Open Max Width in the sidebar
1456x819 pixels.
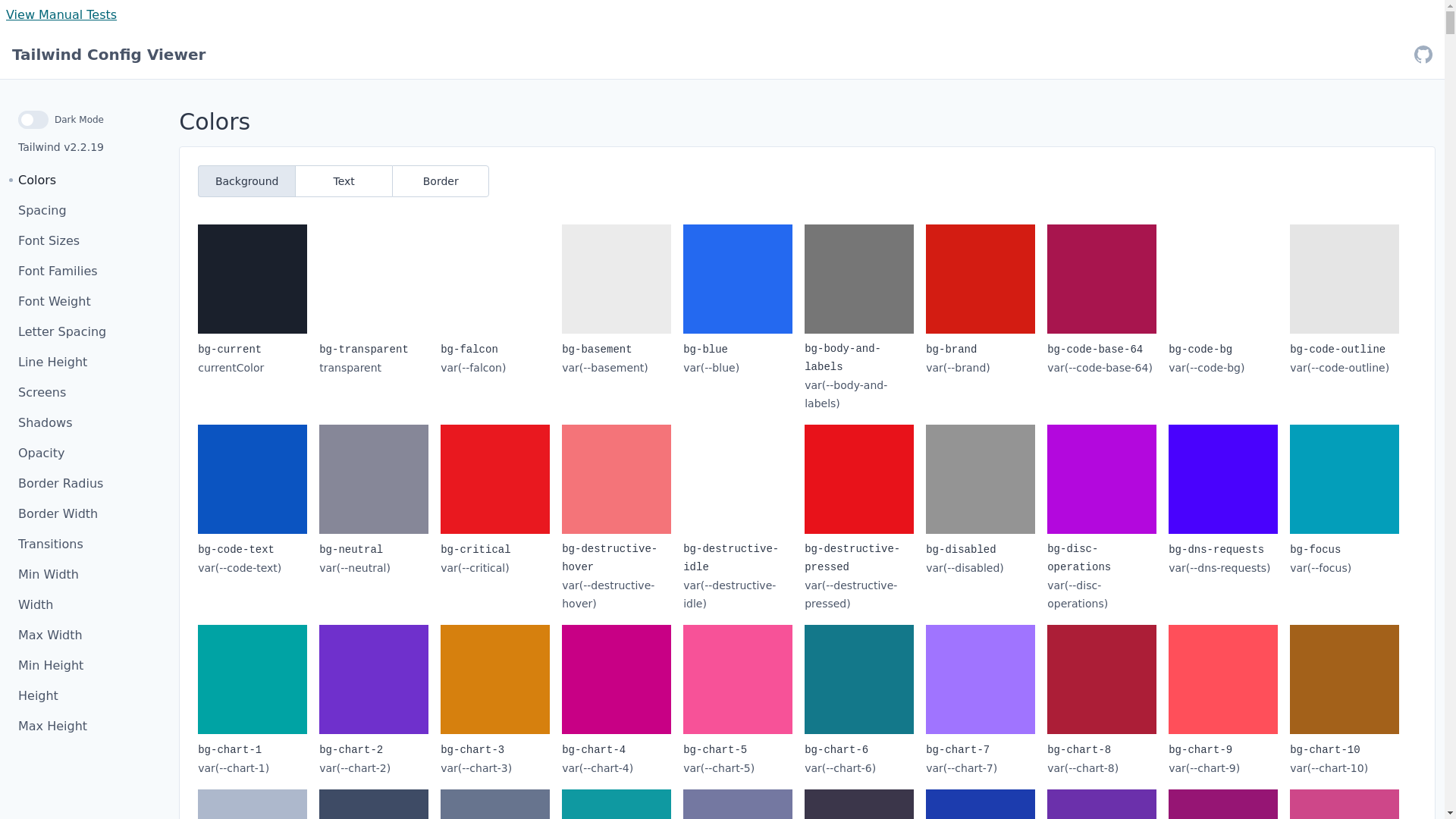click(50, 635)
